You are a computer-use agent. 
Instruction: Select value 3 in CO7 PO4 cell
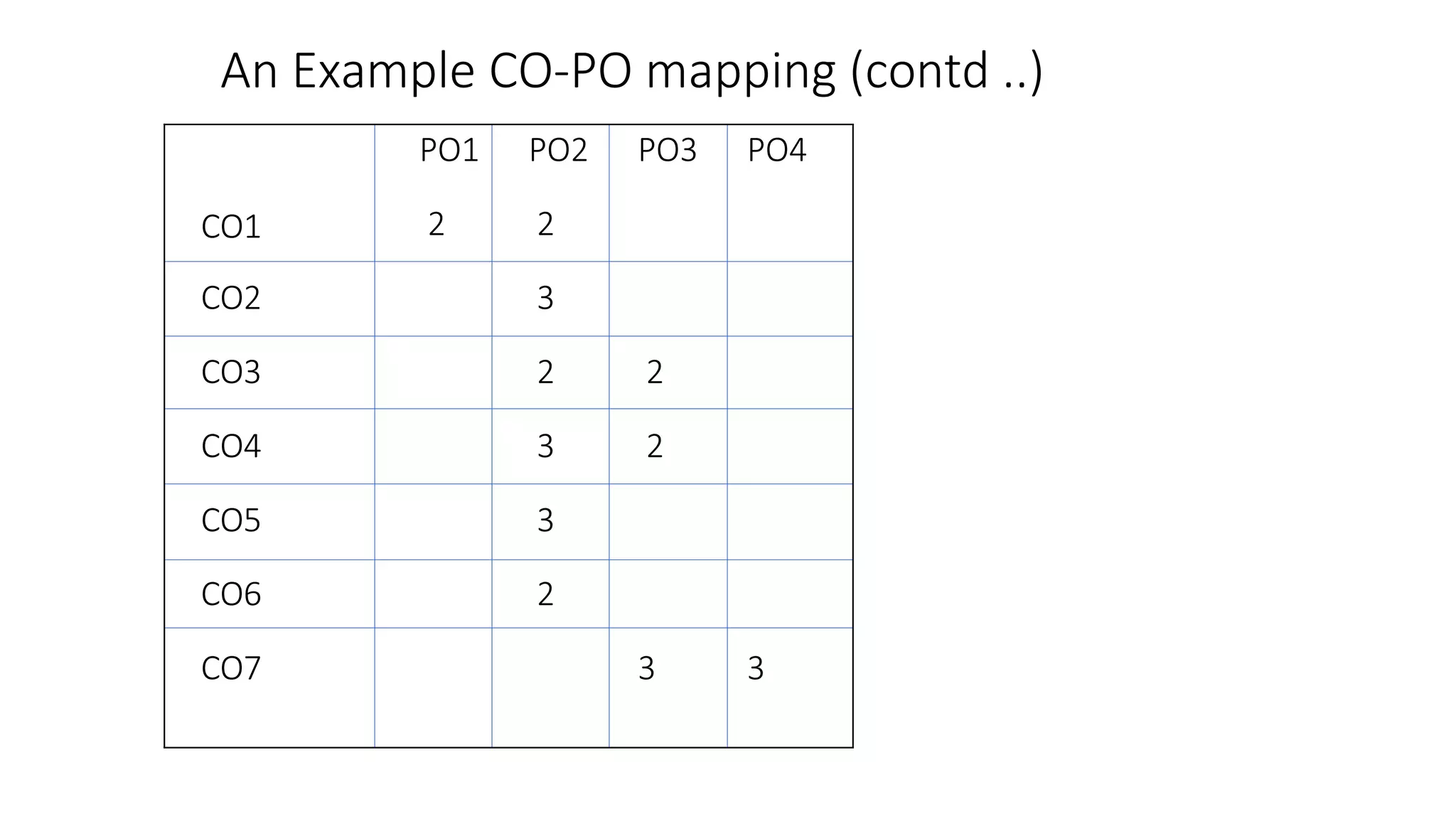(756, 668)
